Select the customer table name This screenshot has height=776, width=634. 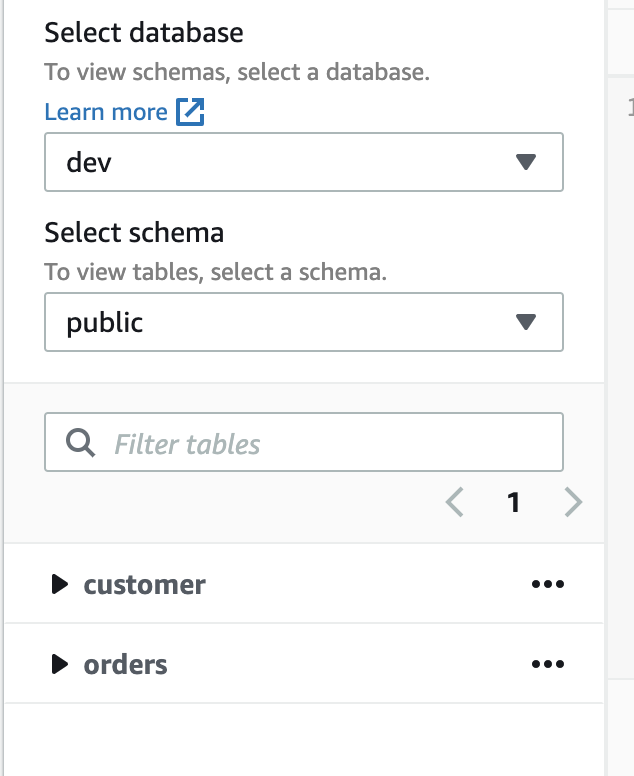pos(145,584)
